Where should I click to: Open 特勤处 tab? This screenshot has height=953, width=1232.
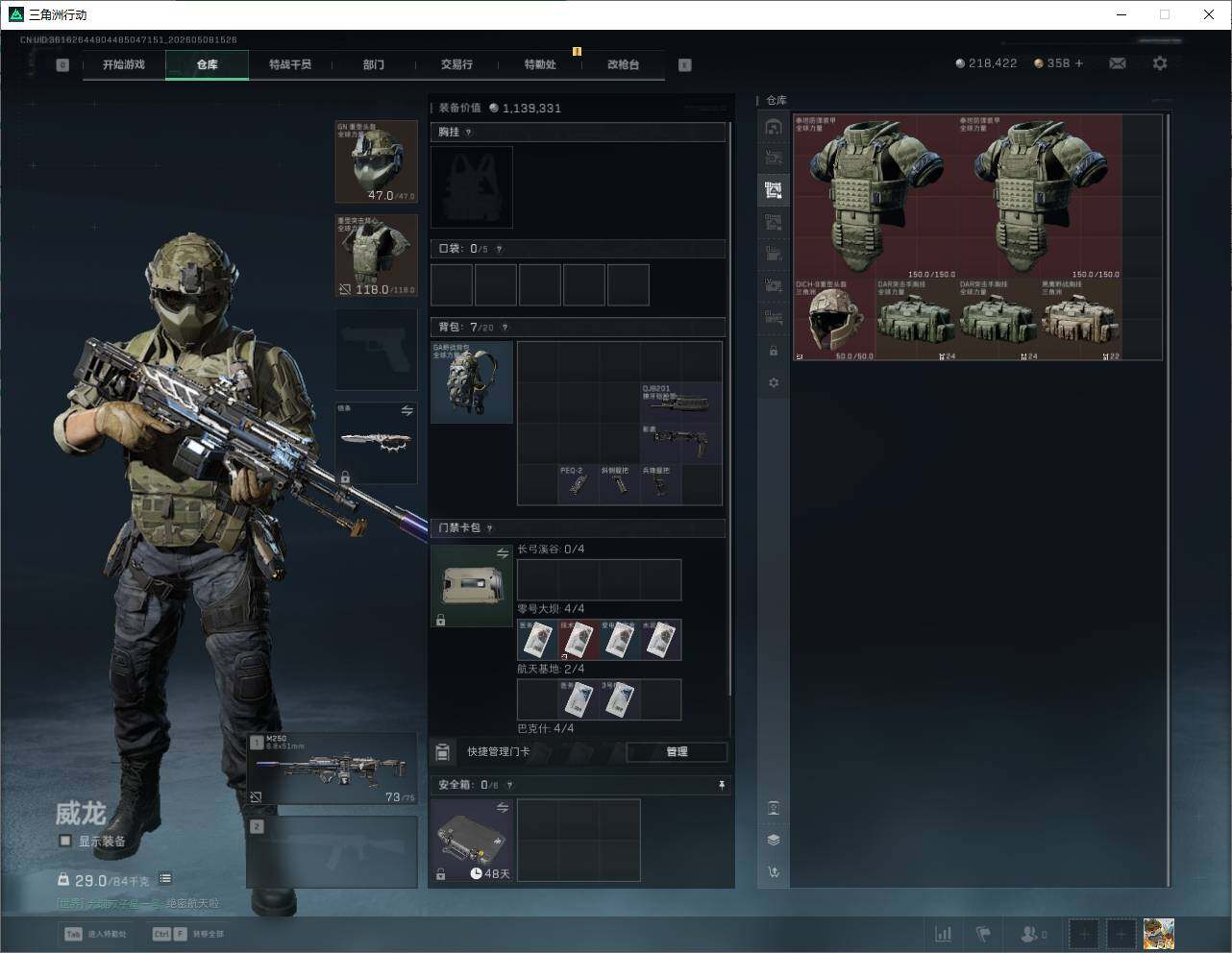tap(540, 64)
